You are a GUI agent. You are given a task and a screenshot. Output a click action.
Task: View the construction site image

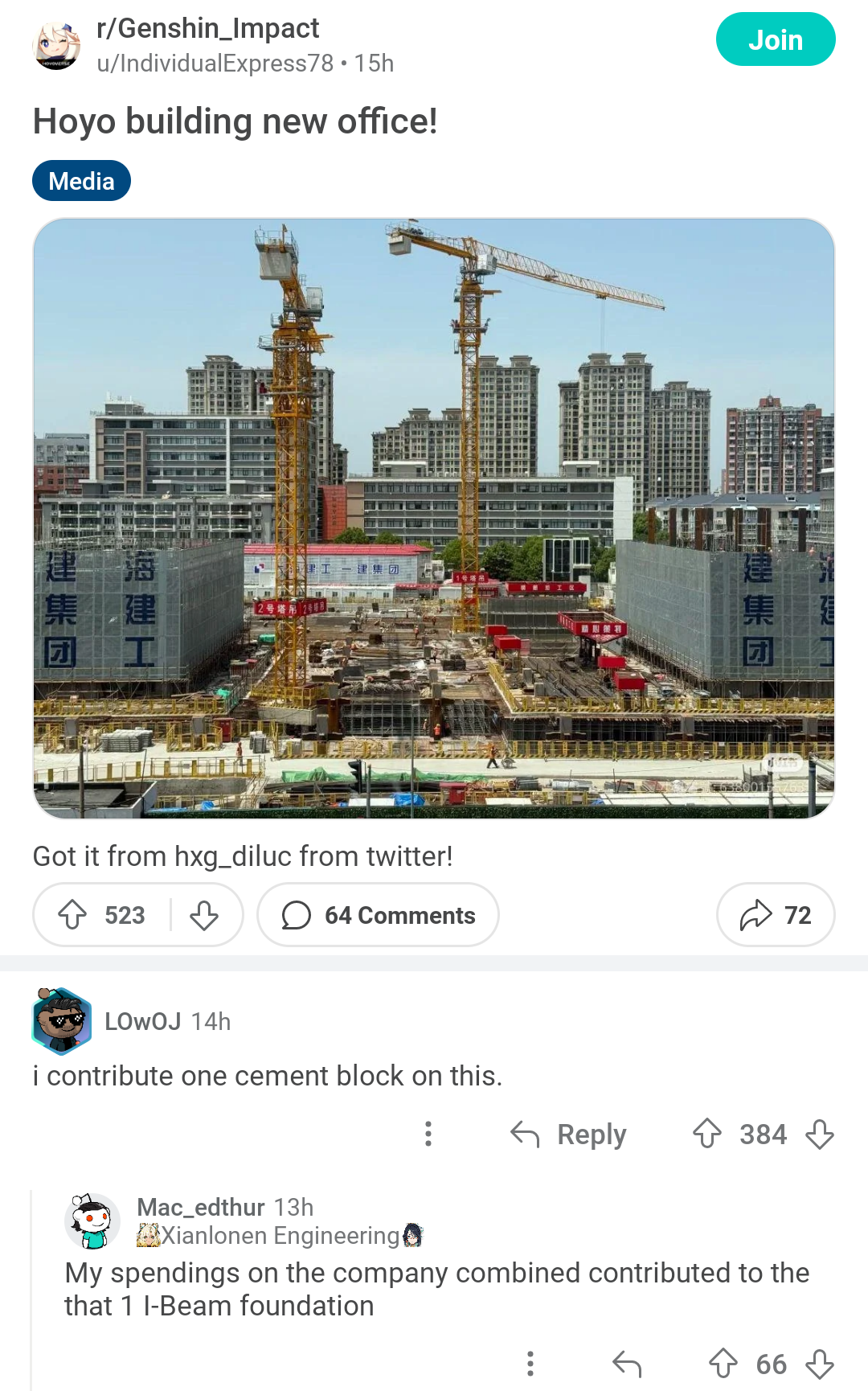(x=434, y=519)
